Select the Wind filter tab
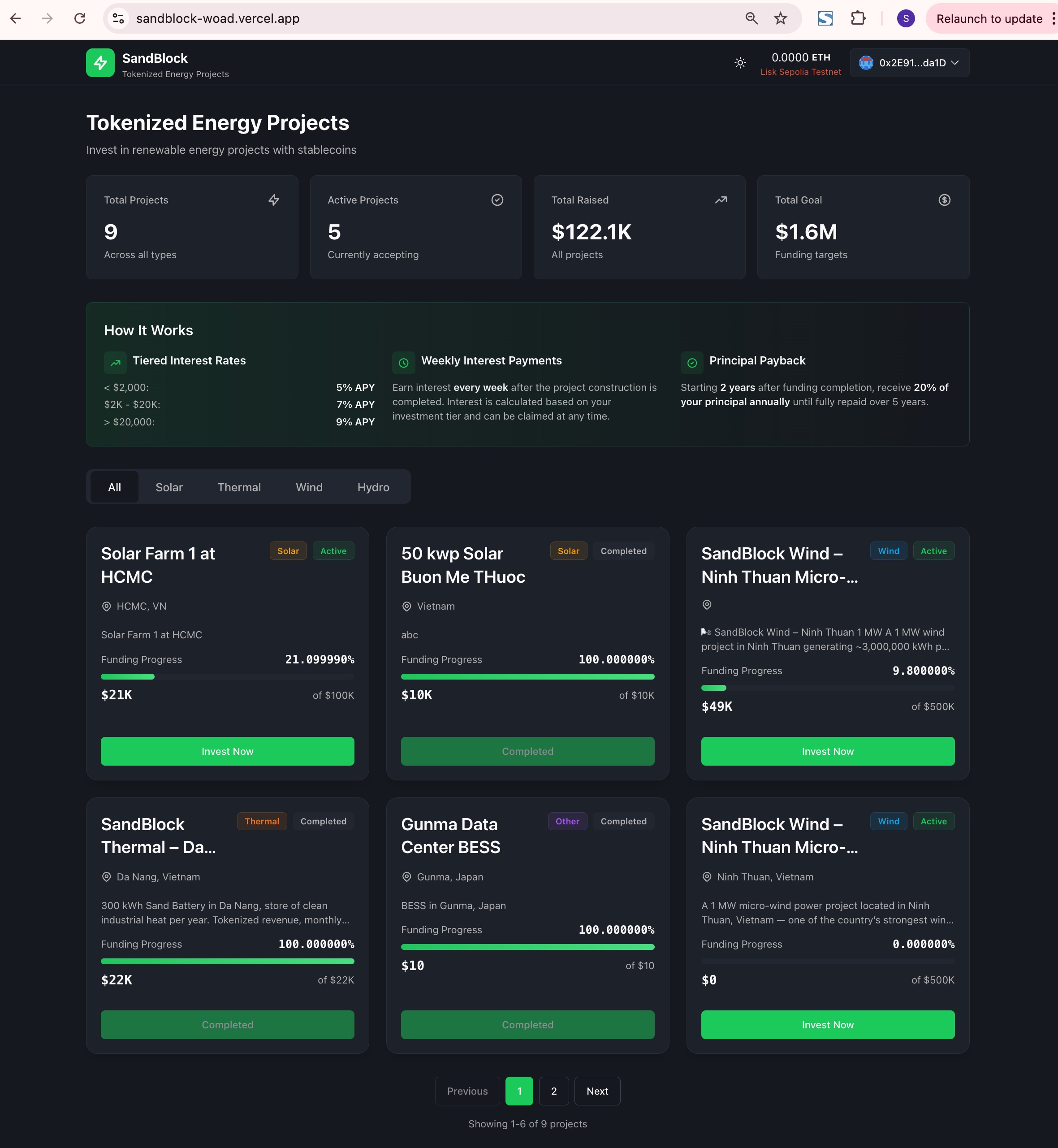 pyautogui.click(x=309, y=487)
